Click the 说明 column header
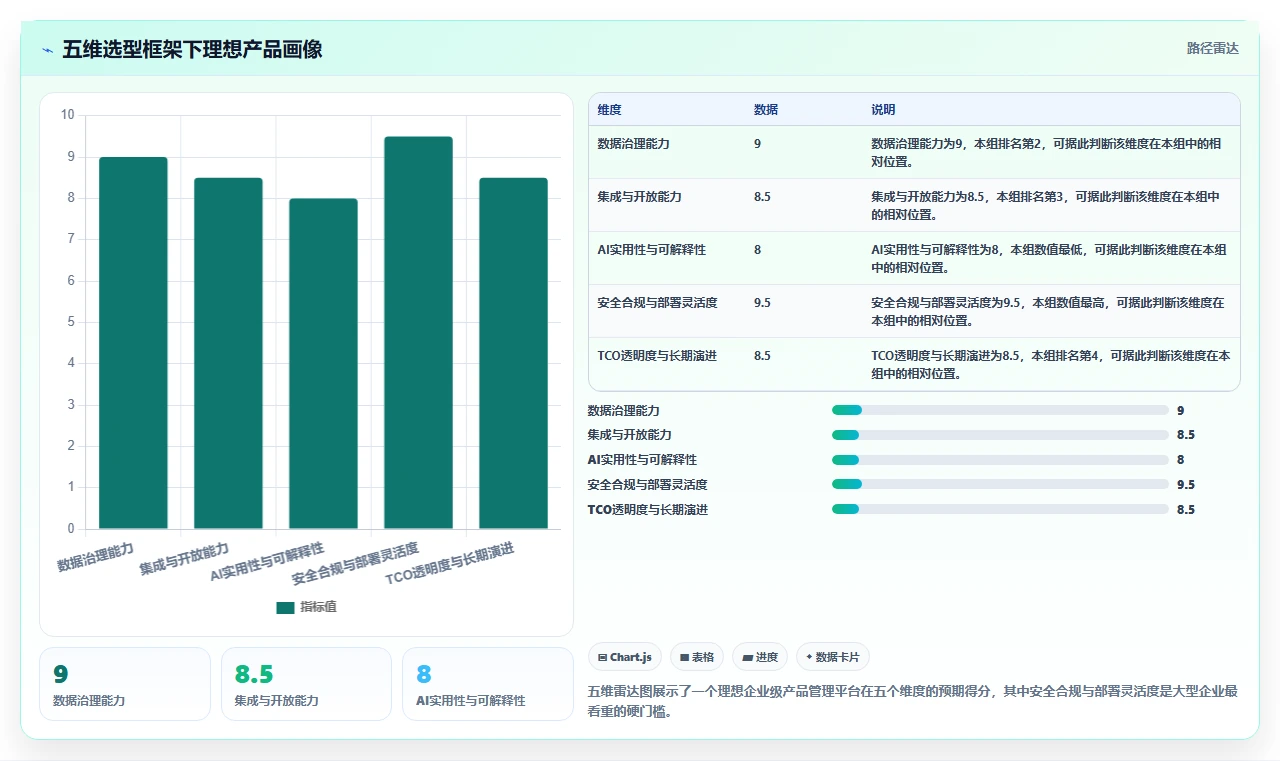 coord(883,110)
